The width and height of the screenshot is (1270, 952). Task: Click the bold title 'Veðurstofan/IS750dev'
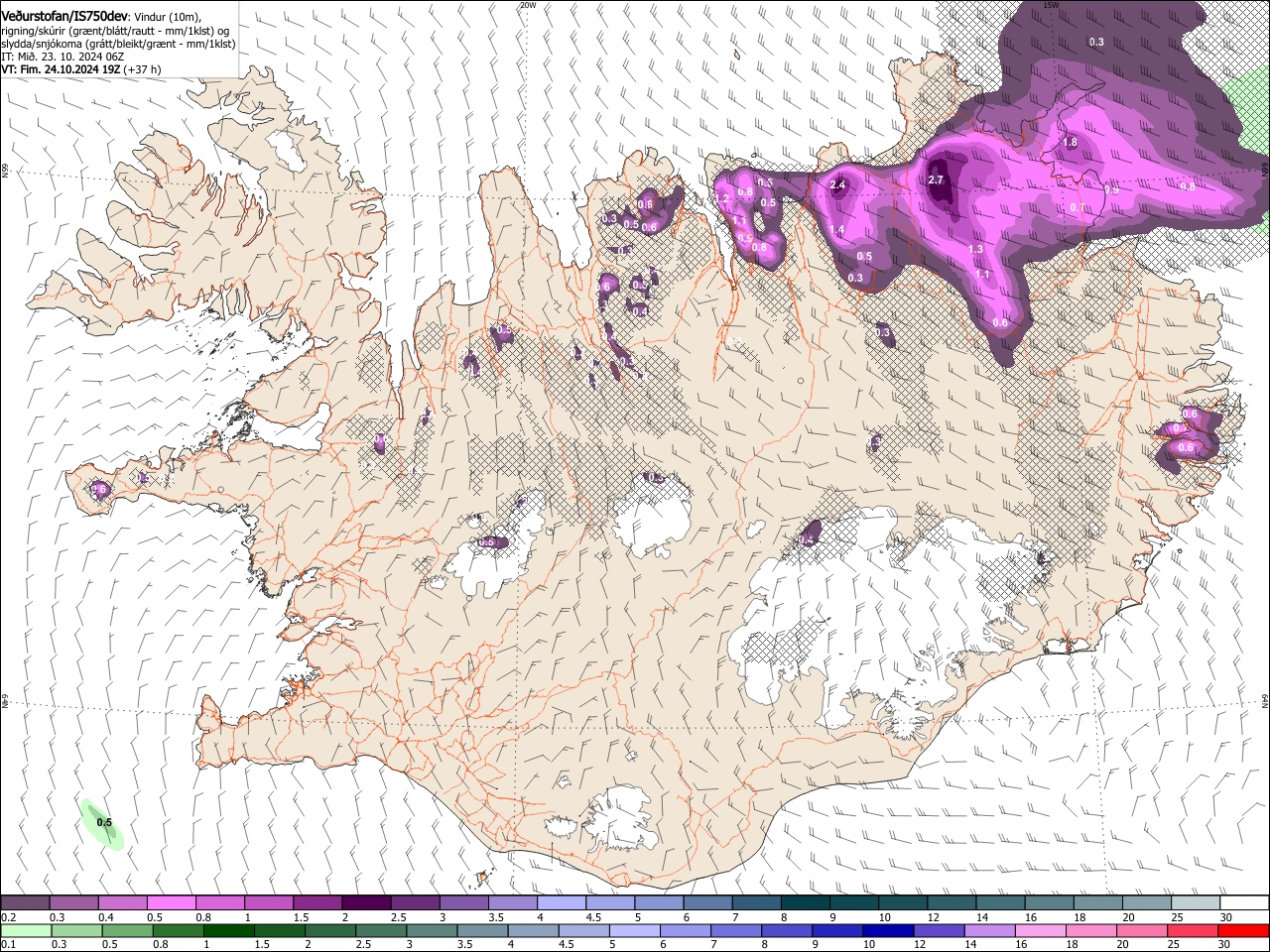pyautogui.click(x=63, y=17)
